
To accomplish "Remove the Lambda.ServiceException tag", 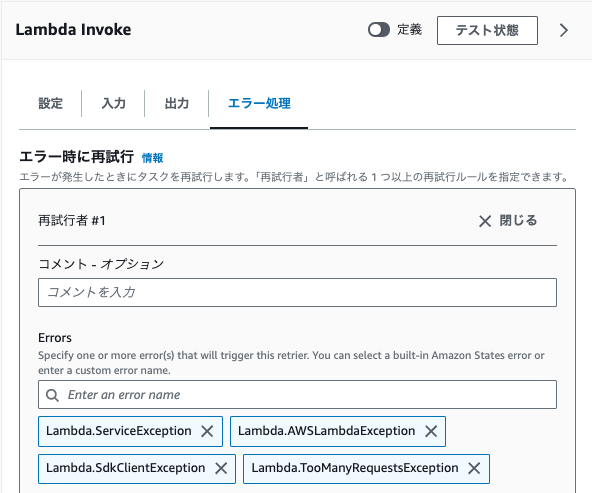I will (x=207, y=431).
